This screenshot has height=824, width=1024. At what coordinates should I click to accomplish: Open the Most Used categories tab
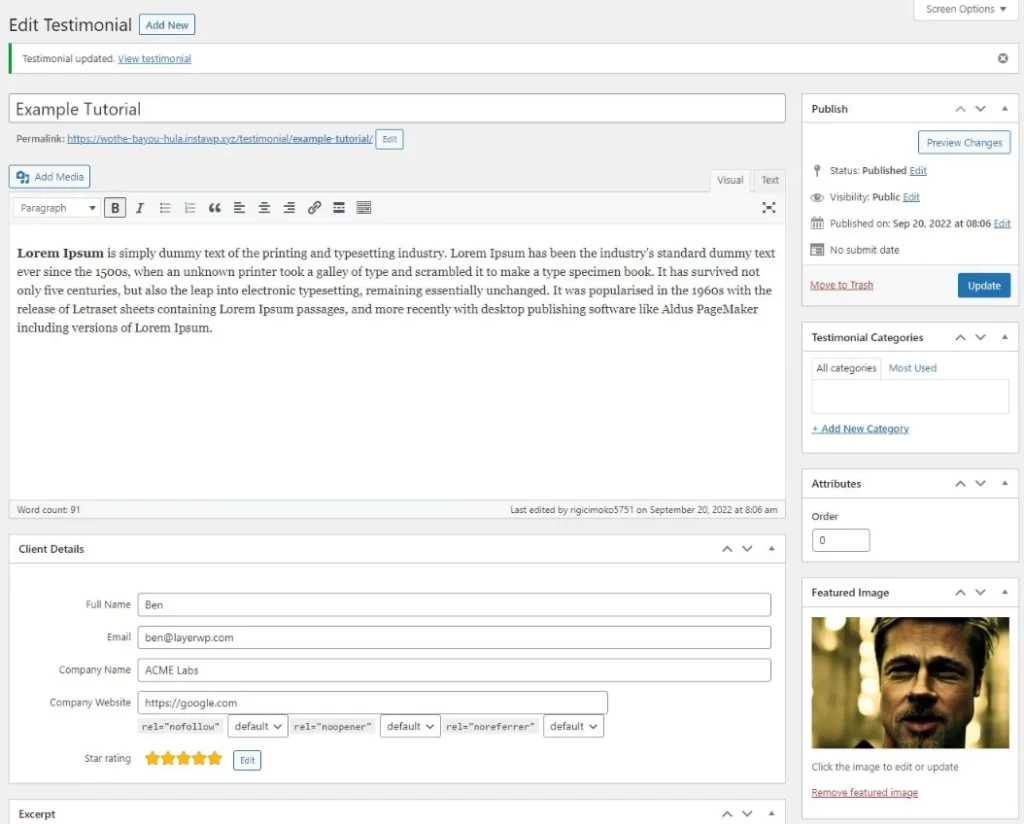point(912,367)
